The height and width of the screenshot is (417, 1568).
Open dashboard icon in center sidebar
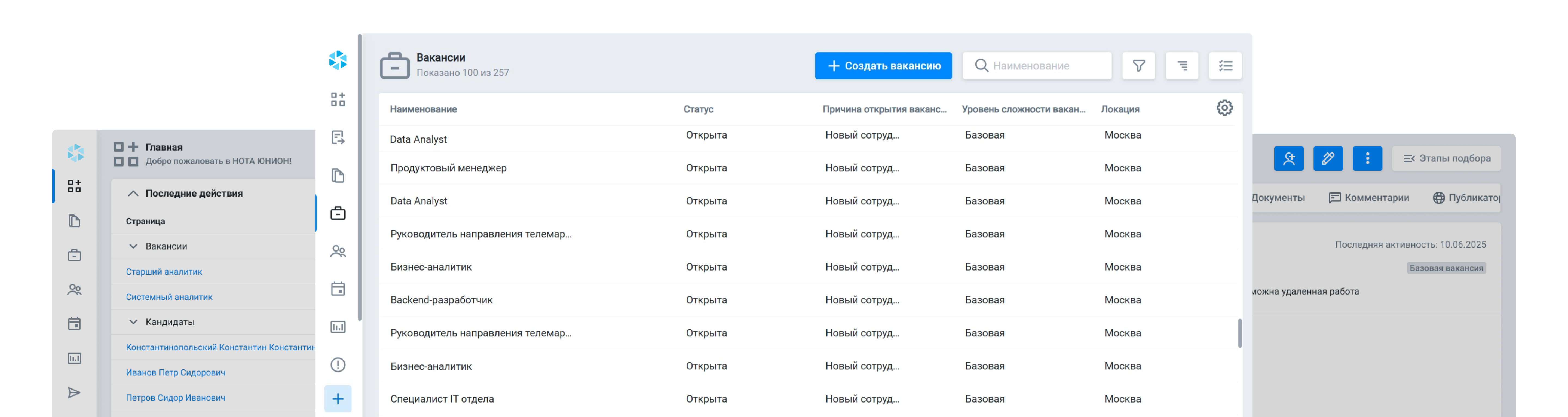(x=338, y=99)
